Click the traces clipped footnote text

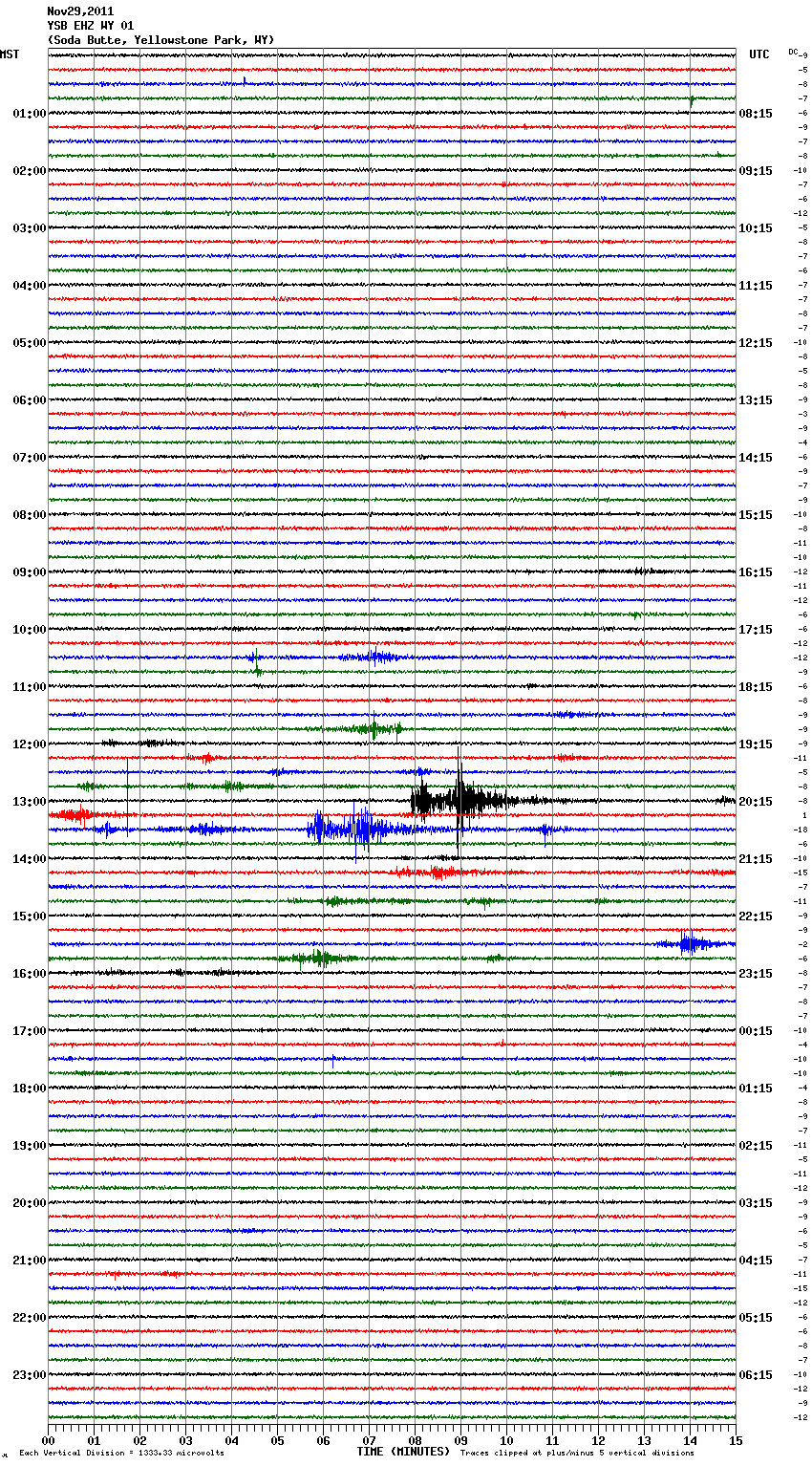[577, 1454]
